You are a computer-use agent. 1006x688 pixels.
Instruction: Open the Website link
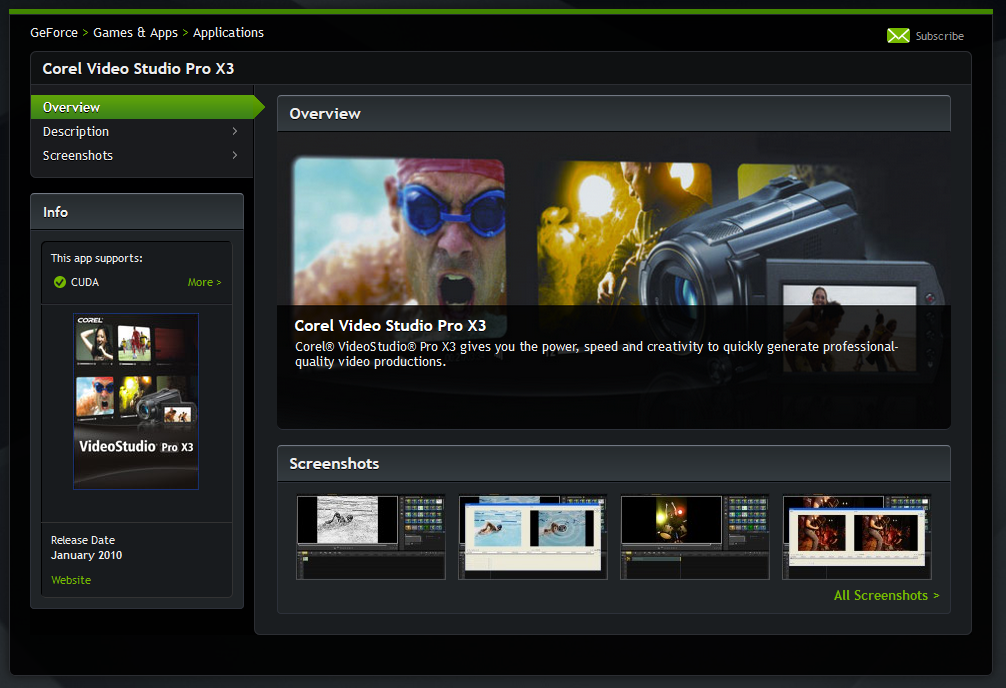point(71,580)
